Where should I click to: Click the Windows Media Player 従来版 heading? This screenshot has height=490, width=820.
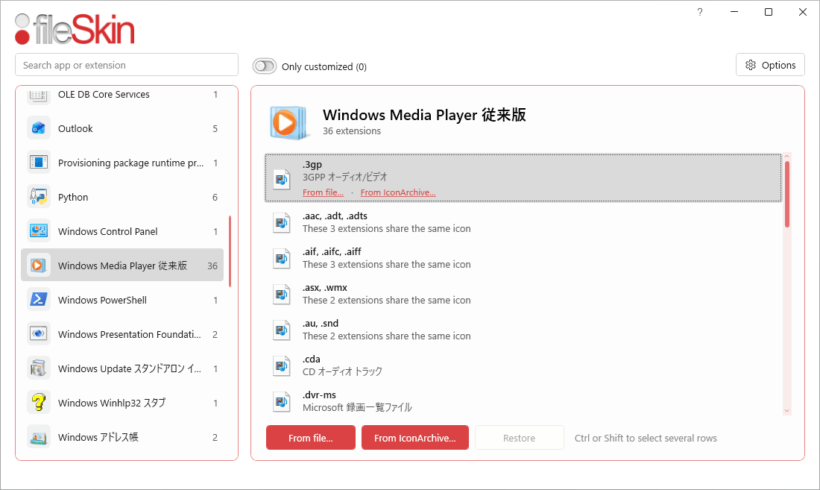click(x=424, y=115)
